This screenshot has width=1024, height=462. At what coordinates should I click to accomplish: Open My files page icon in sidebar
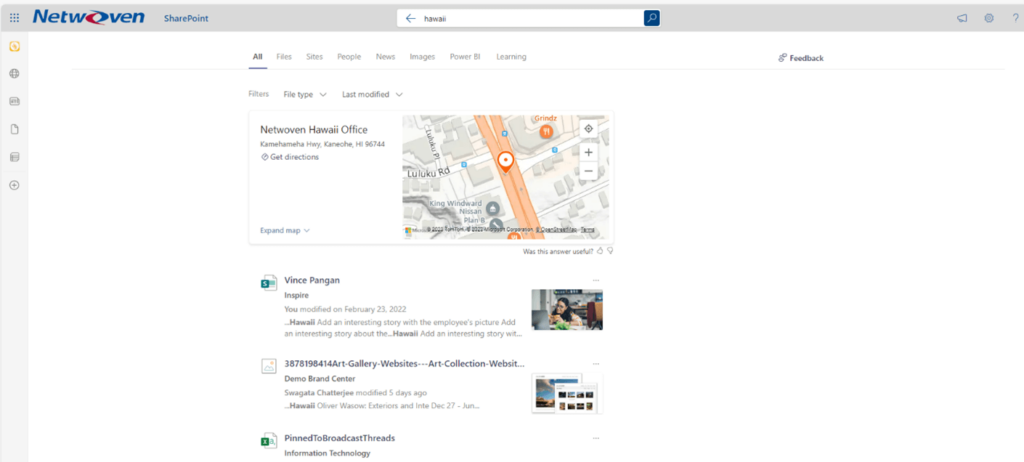coord(14,129)
